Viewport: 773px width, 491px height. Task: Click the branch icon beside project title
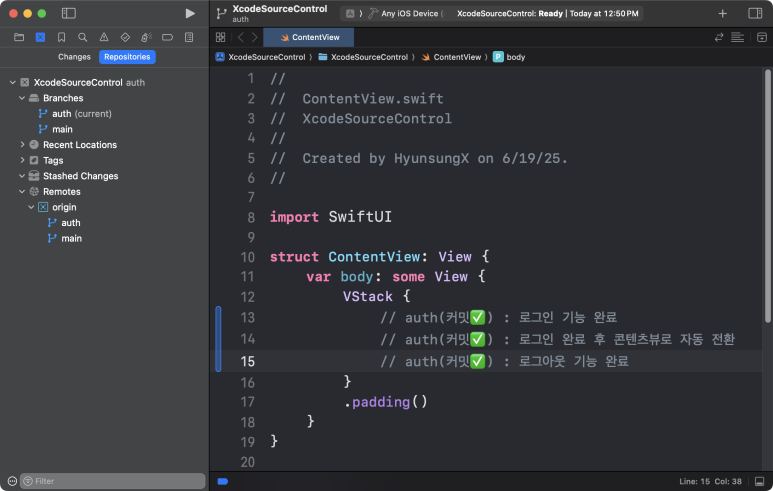(221, 14)
